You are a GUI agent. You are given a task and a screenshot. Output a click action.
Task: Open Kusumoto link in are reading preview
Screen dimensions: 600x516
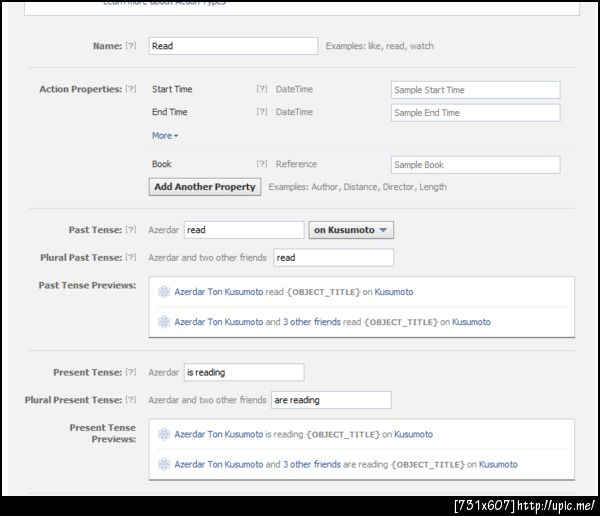[498, 464]
